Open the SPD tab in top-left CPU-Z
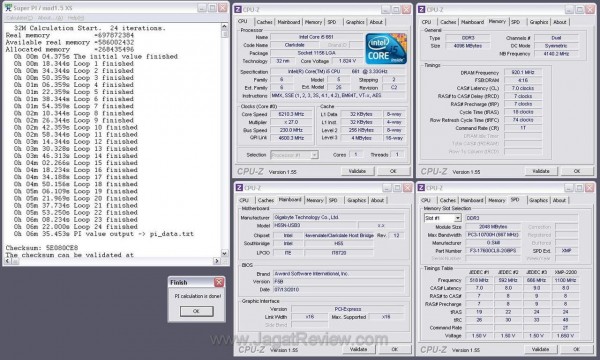 pyautogui.click(x=332, y=22)
